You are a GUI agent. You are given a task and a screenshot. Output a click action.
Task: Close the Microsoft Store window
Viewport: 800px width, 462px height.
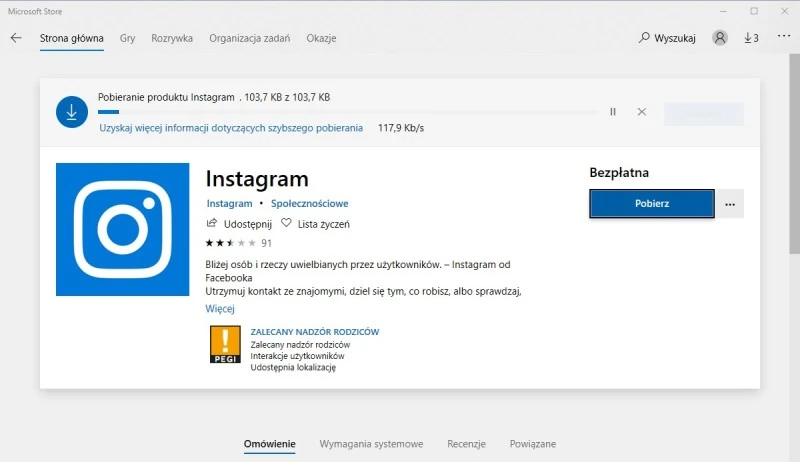click(785, 11)
